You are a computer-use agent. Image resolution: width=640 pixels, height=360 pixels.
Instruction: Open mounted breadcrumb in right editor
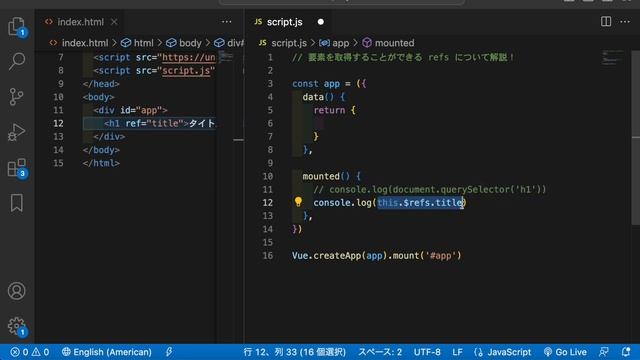[x=389, y=43]
